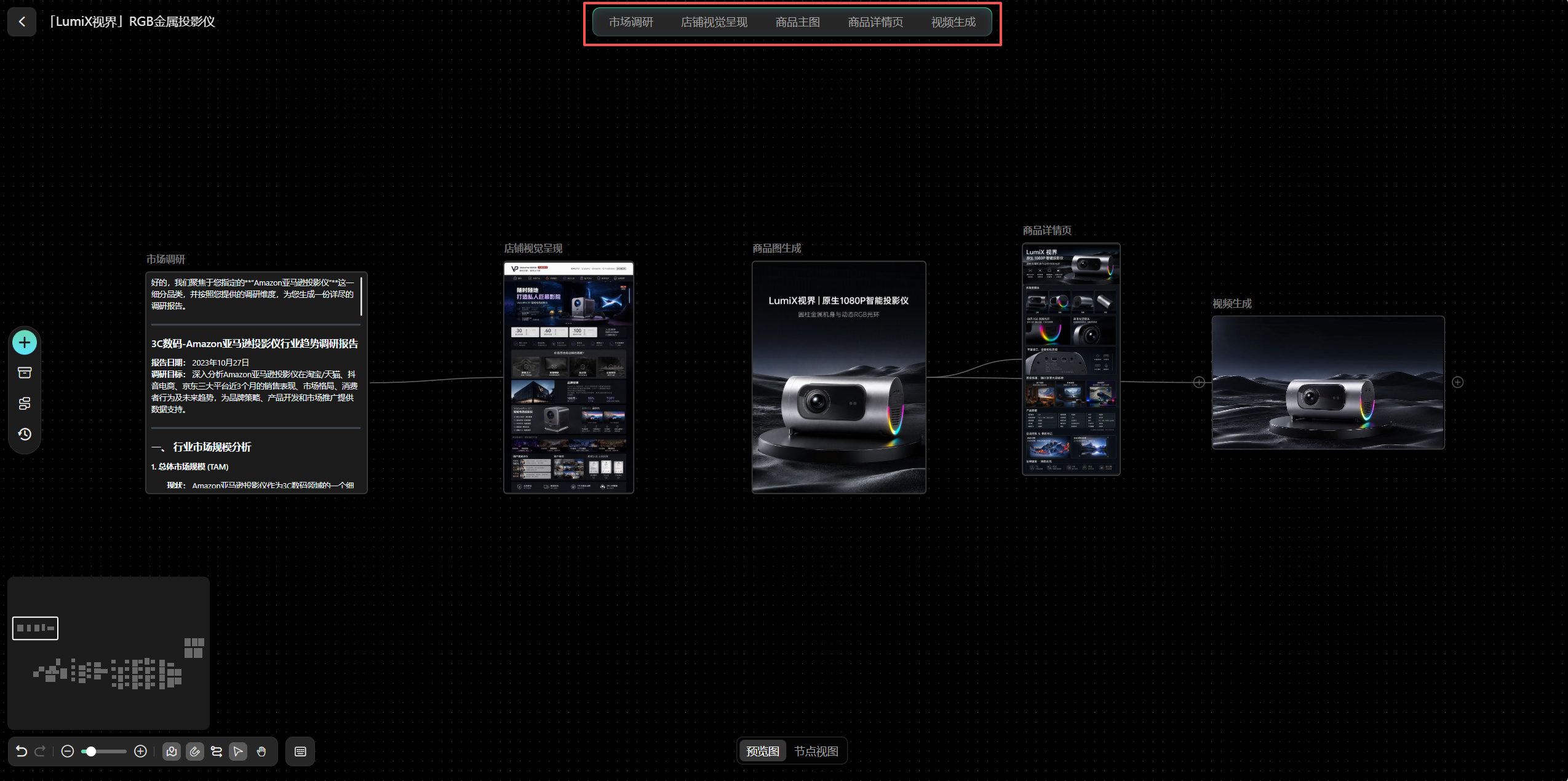Select the 预览图 view mode
1568x781 pixels.
click(x=763, y=751)
